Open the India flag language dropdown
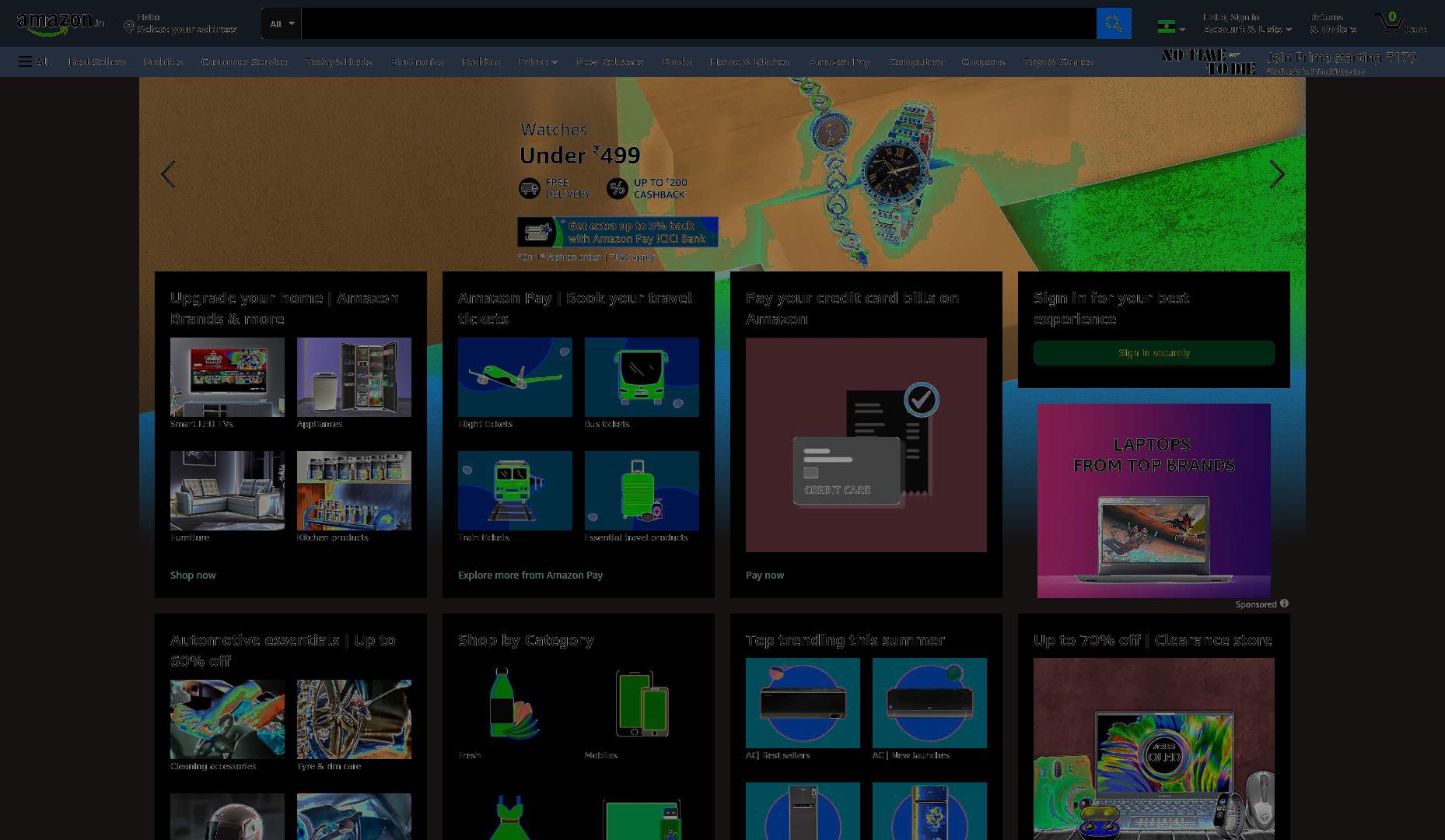Viewport: 1445px width, 840px height. [x=1171, y=26]
